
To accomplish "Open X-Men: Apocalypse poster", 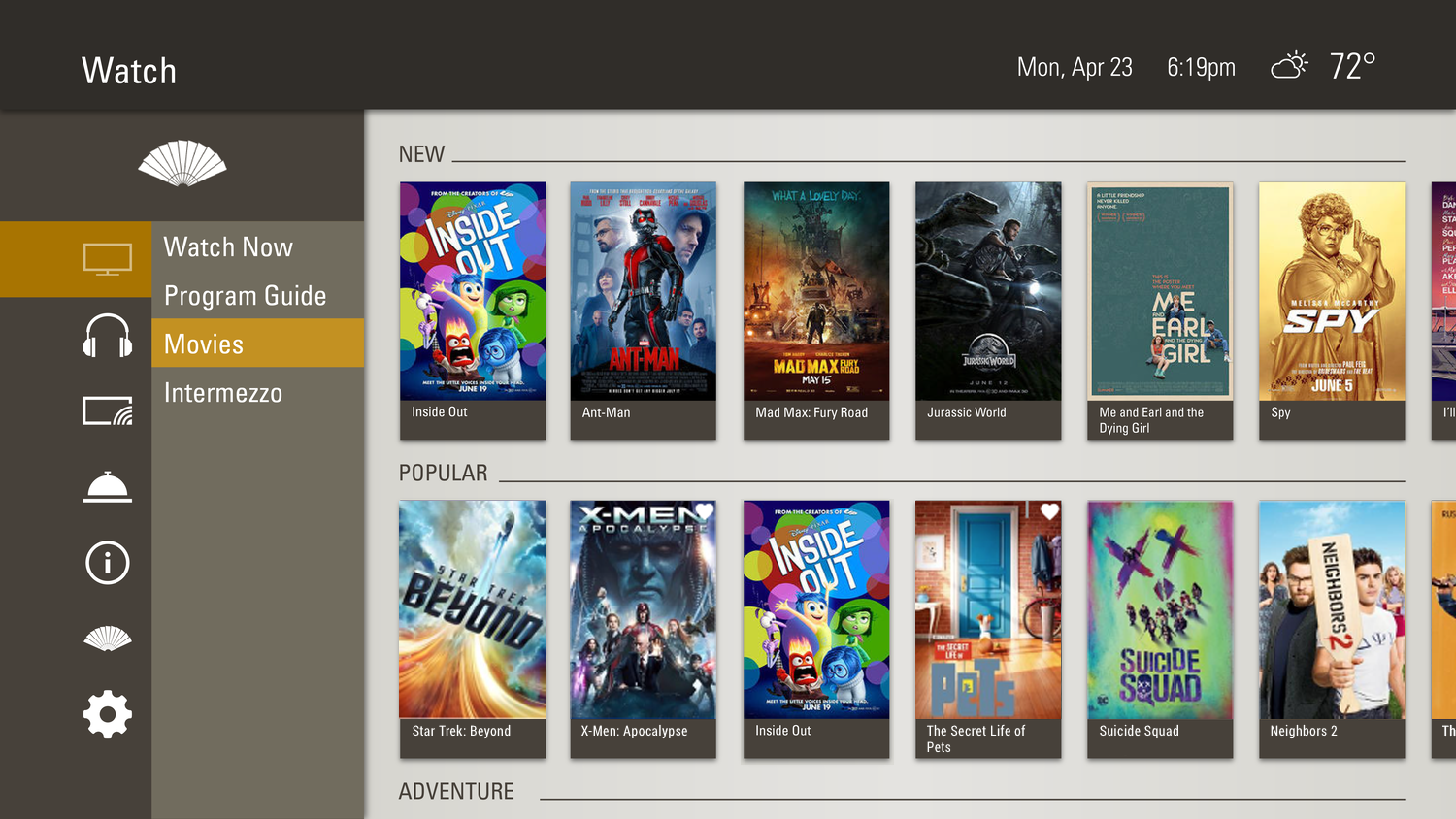I will pyautogui.click(x=644, y=609).
